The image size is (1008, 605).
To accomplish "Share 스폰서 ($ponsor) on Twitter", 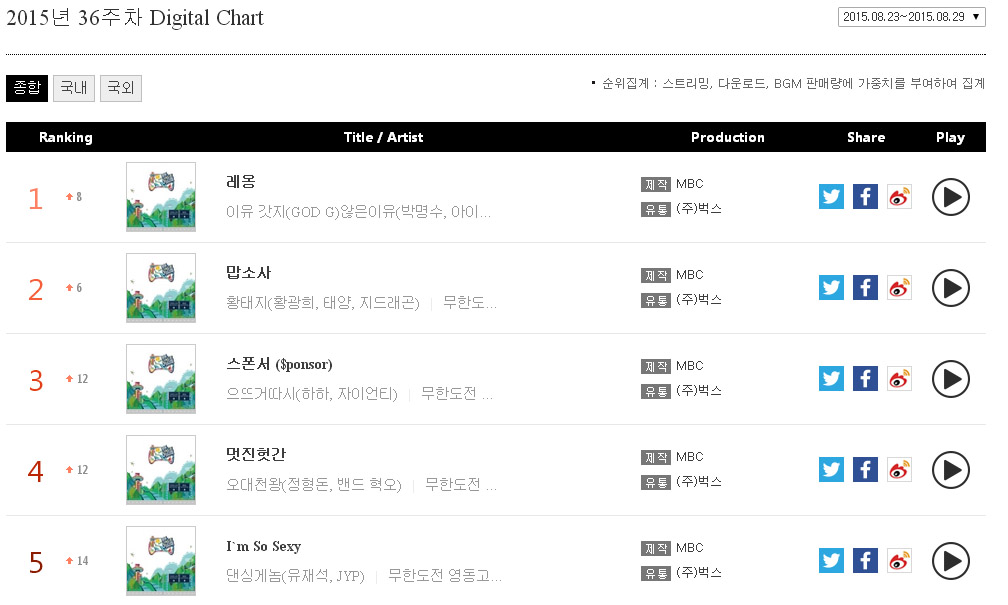I will click(831, 379).
